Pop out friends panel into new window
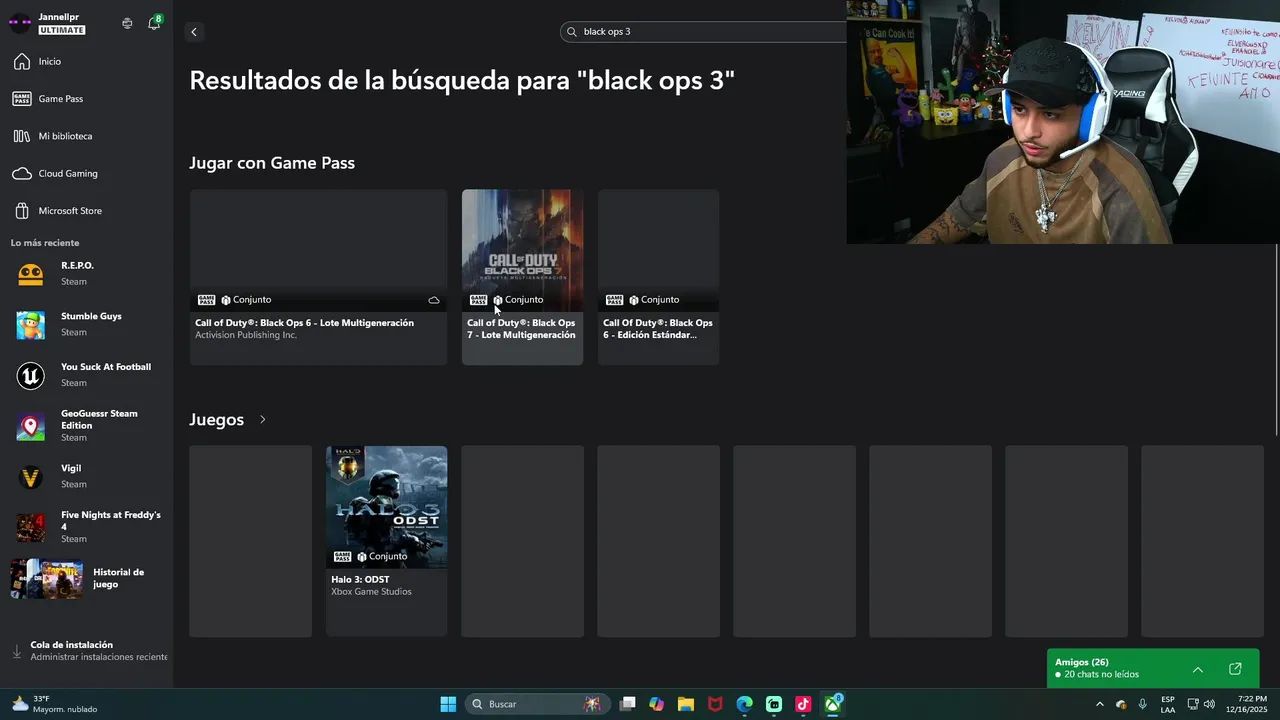Screen dimensions: 1280x720 [x=1235, y=669]
